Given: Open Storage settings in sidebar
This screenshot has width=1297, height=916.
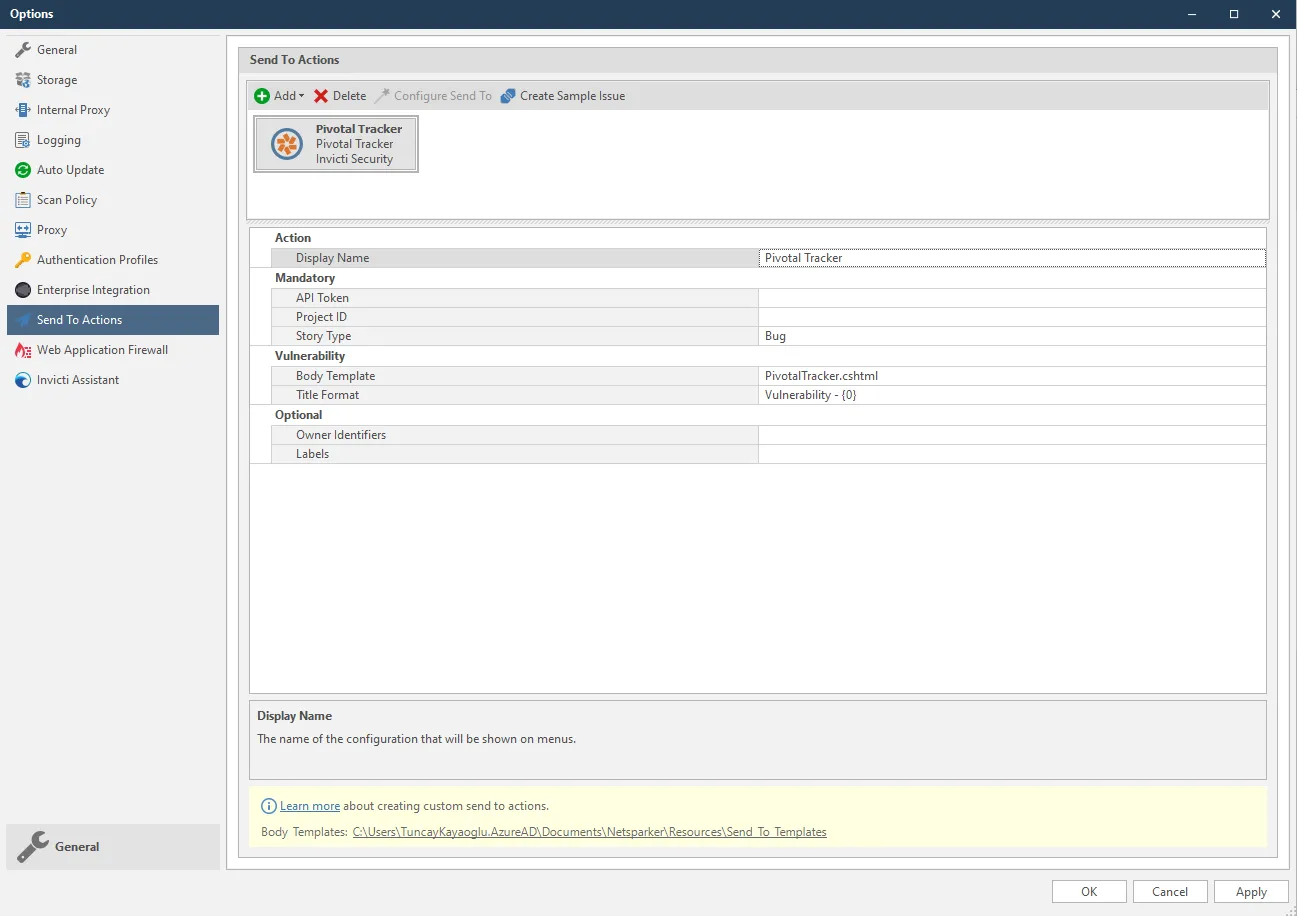Looking at the screenshot, I should [x=57, y=79].
